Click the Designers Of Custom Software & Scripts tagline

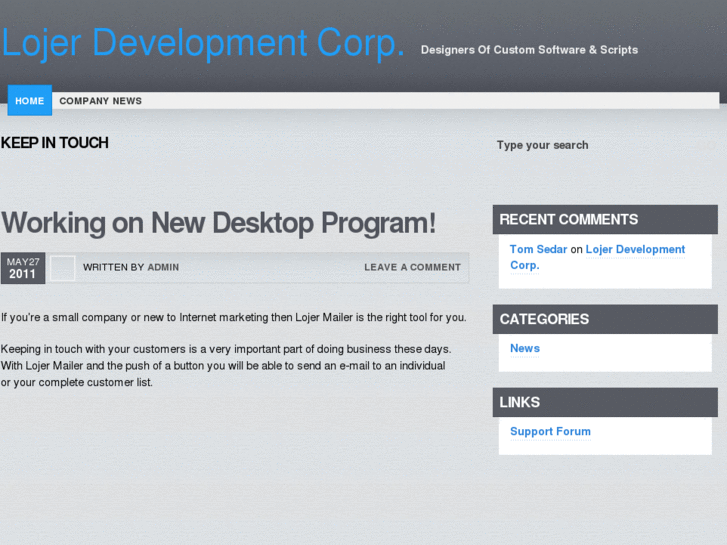[x=529, y=50]
